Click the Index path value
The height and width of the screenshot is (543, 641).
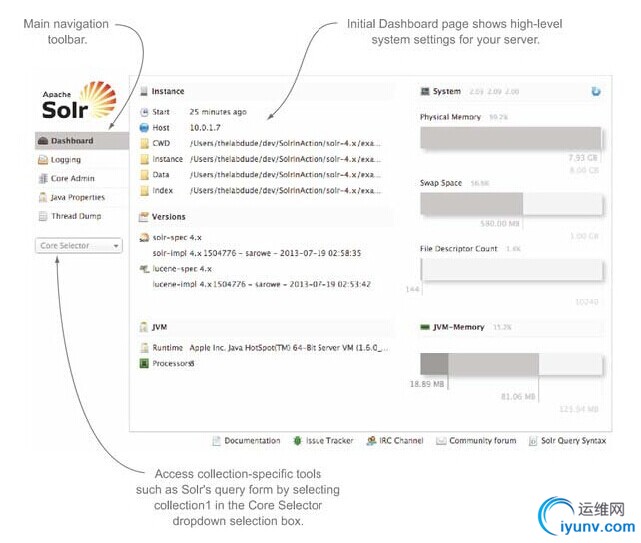[285, 191]
